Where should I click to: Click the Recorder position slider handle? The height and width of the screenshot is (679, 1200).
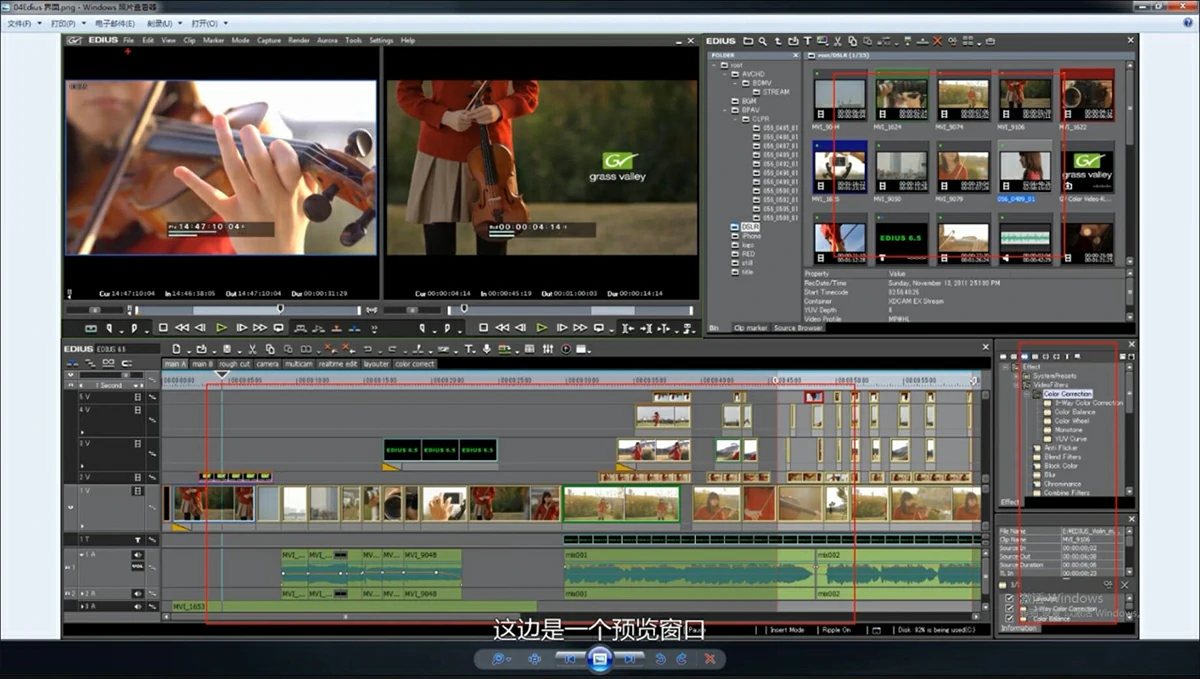pyautogui.click(x=462, y=311)
